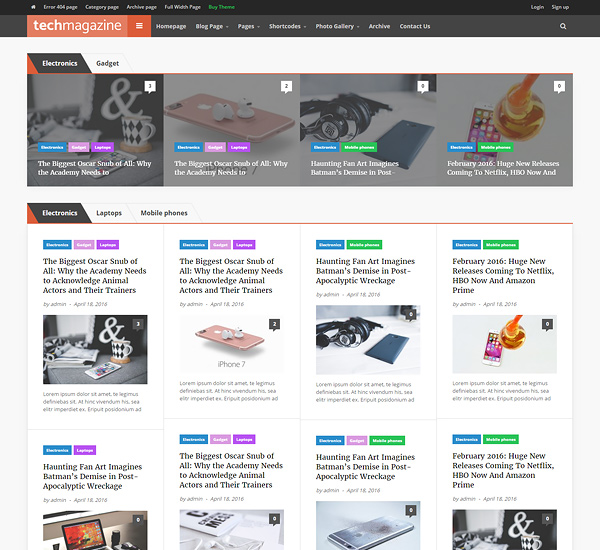Viewport: 600px width, 550px height.
Task: Open the Contact Us menu item
Action: [415, 26]
